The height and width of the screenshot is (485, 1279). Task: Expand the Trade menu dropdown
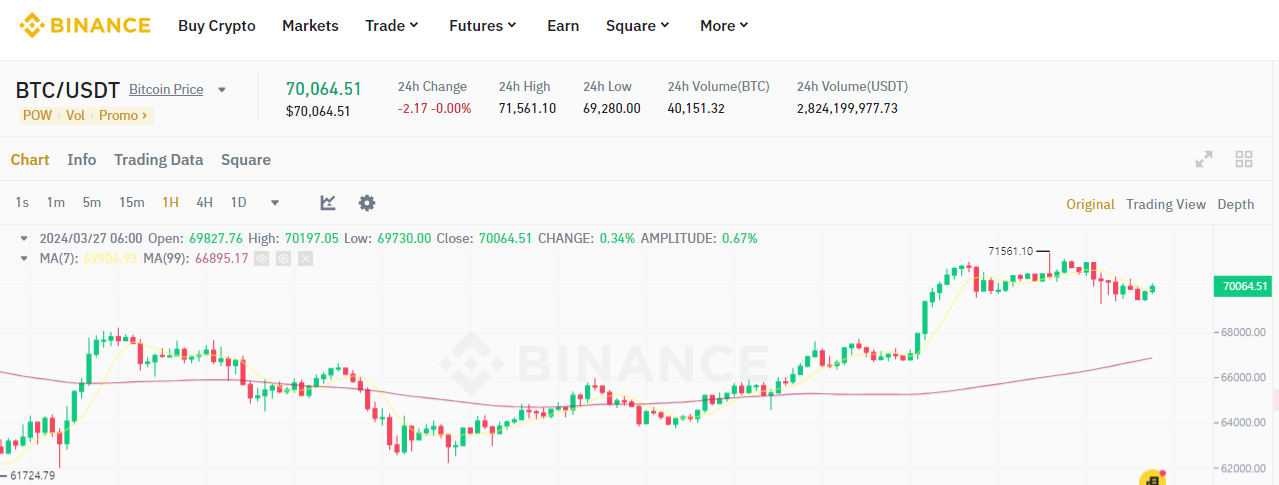(392, 26)
